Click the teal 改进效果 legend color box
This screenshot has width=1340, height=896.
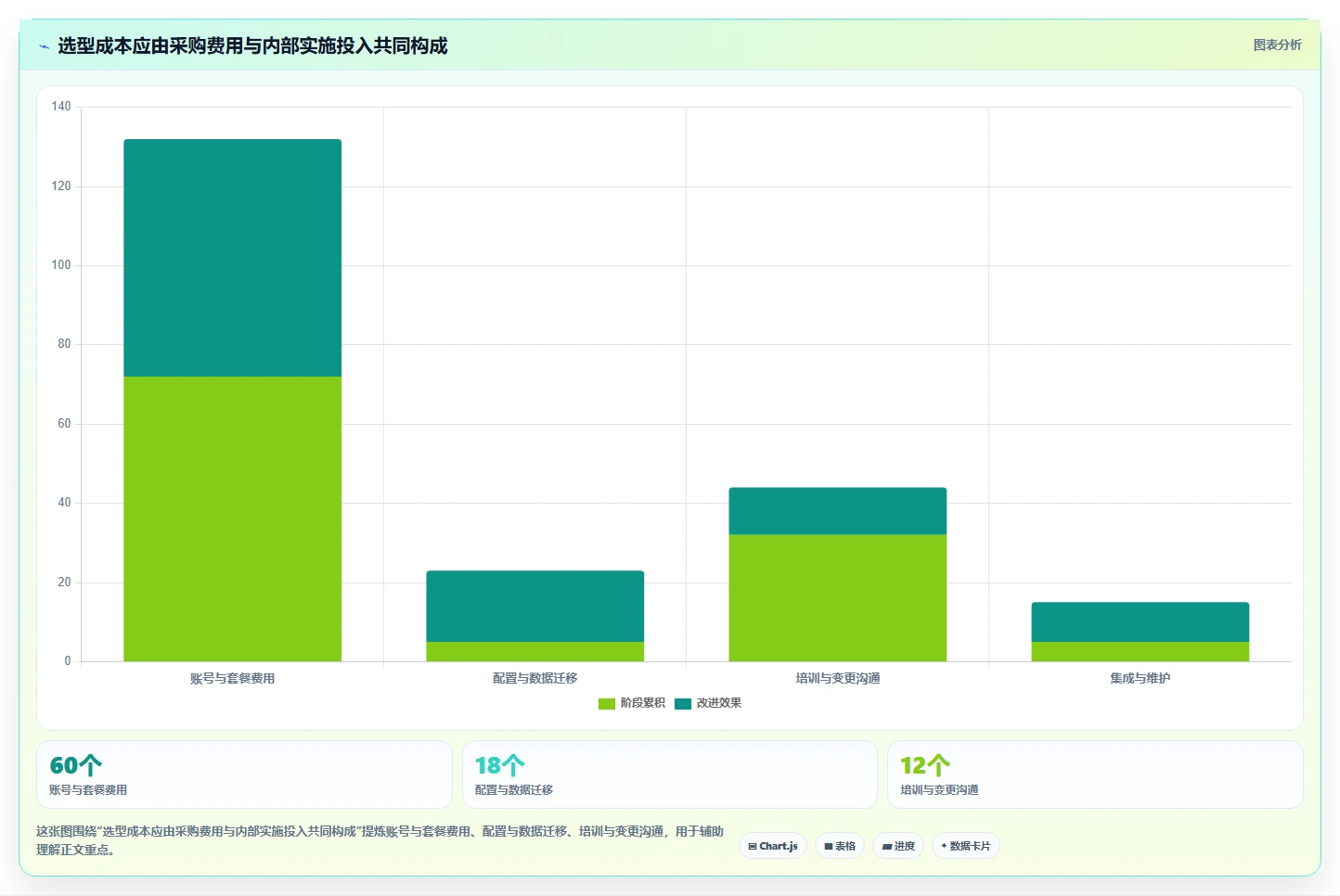pos(683,704)
